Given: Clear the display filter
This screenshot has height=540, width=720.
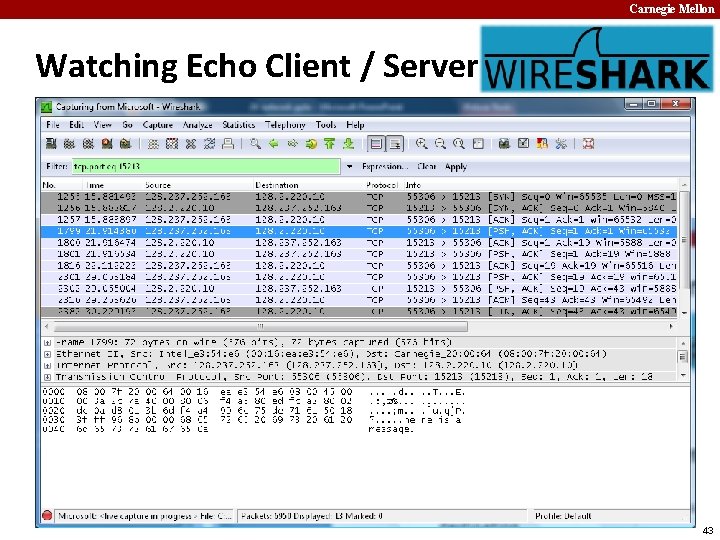Looking at the screenshot, I should click(426, 166).
